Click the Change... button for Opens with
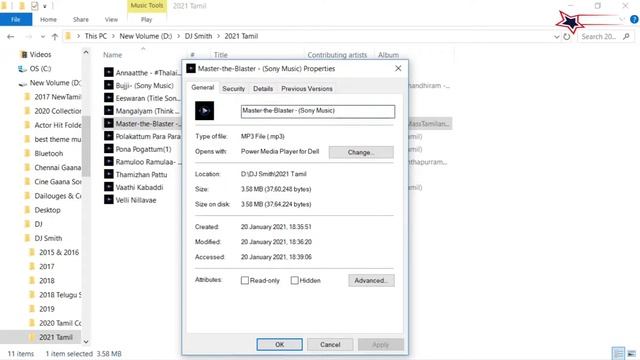The width and height of the screenshot is (640, 360). coord(361,152)
